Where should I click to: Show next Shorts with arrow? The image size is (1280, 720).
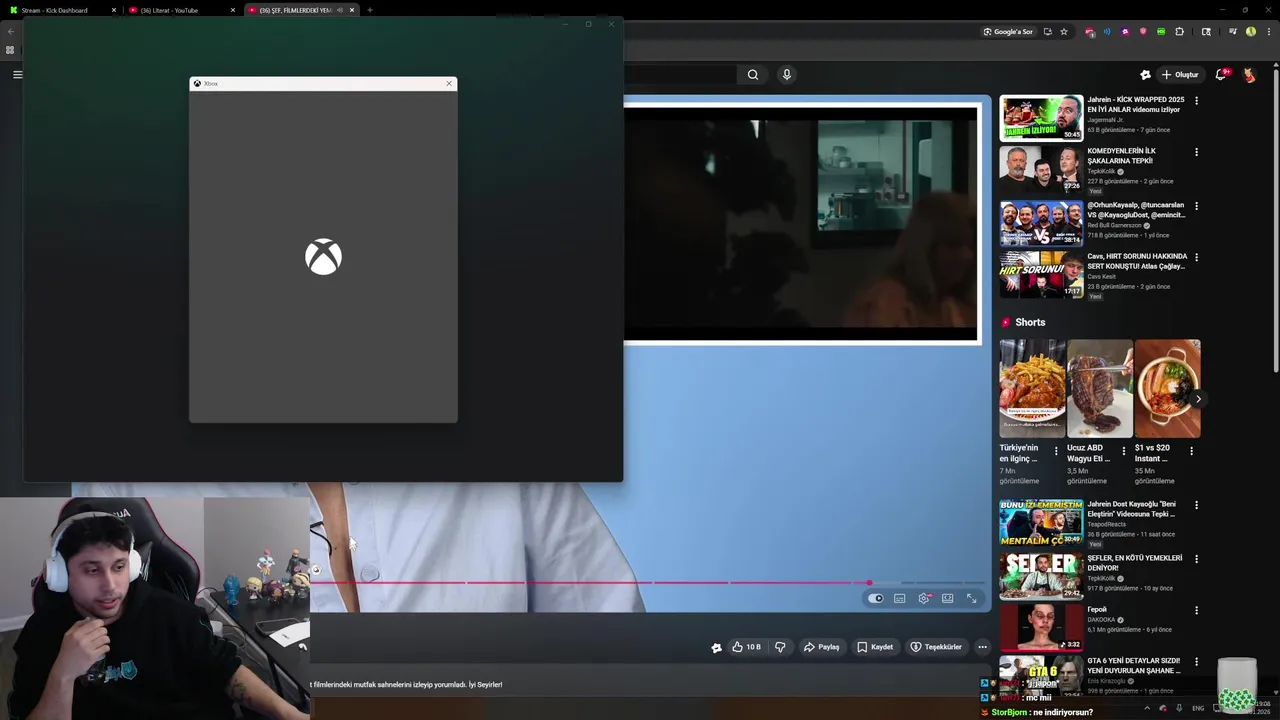1198,399
